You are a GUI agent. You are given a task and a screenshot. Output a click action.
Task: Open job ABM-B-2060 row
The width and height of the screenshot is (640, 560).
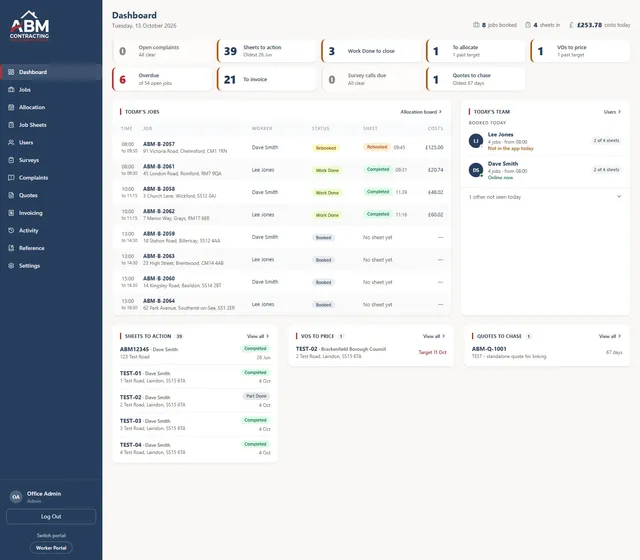coord(282,282)
